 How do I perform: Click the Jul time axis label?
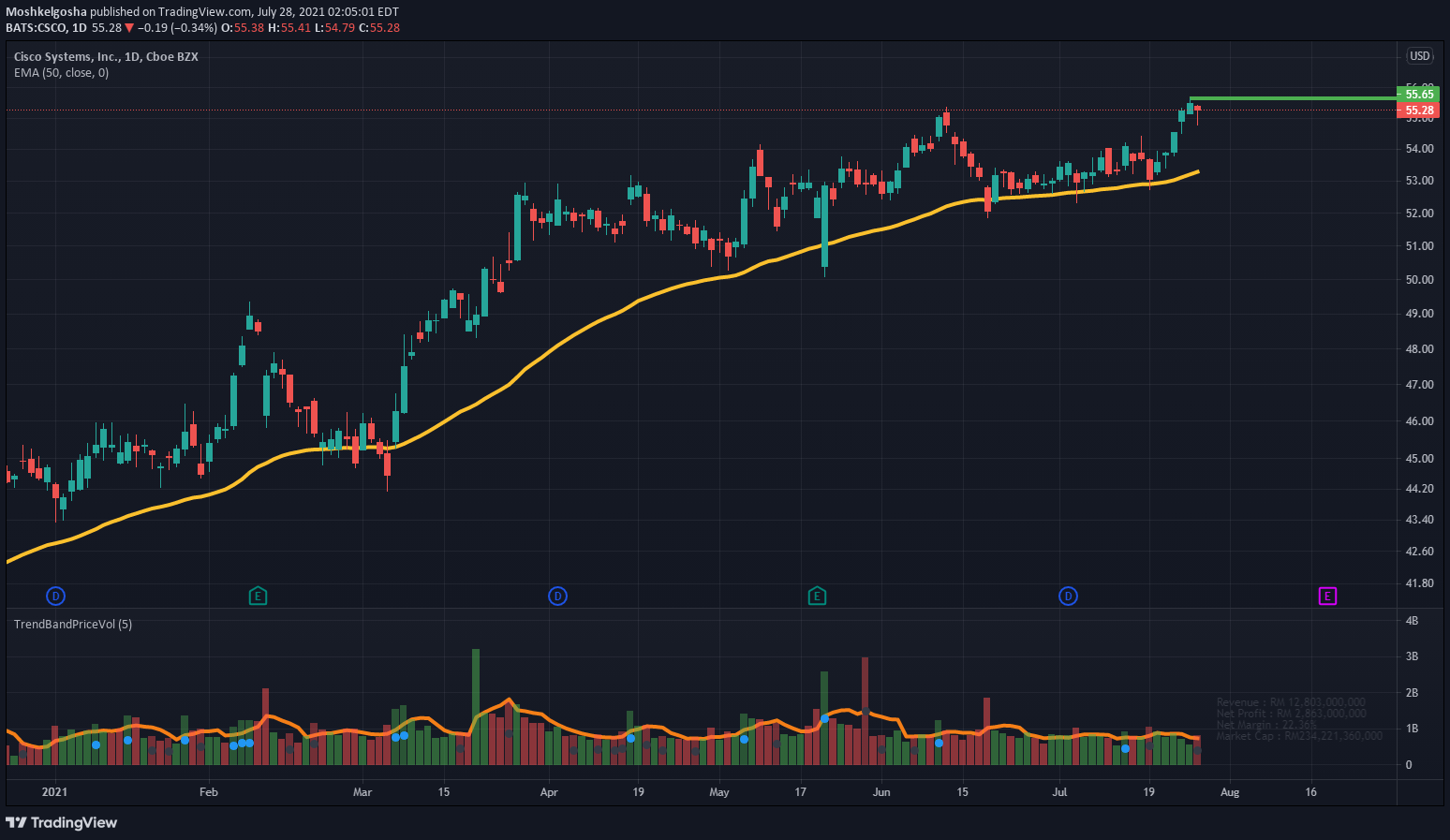(x=1059, y=792)
